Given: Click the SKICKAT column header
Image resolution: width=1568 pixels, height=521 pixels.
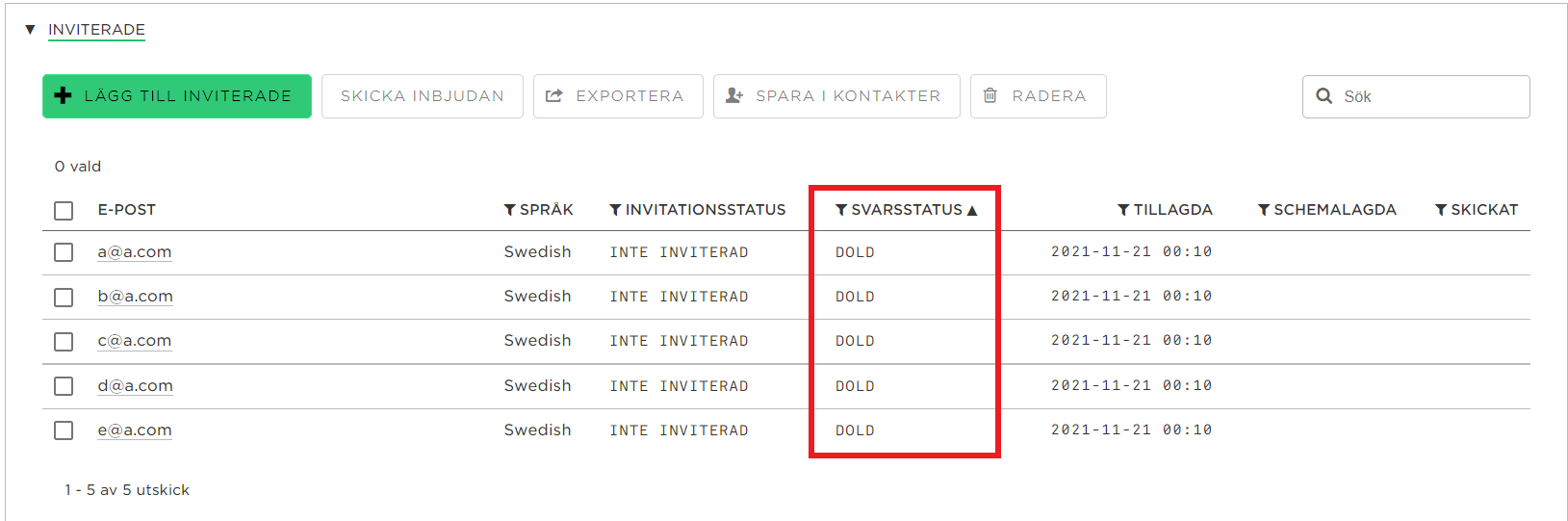Looking at the screenshot, I should tap(1484, 210).
